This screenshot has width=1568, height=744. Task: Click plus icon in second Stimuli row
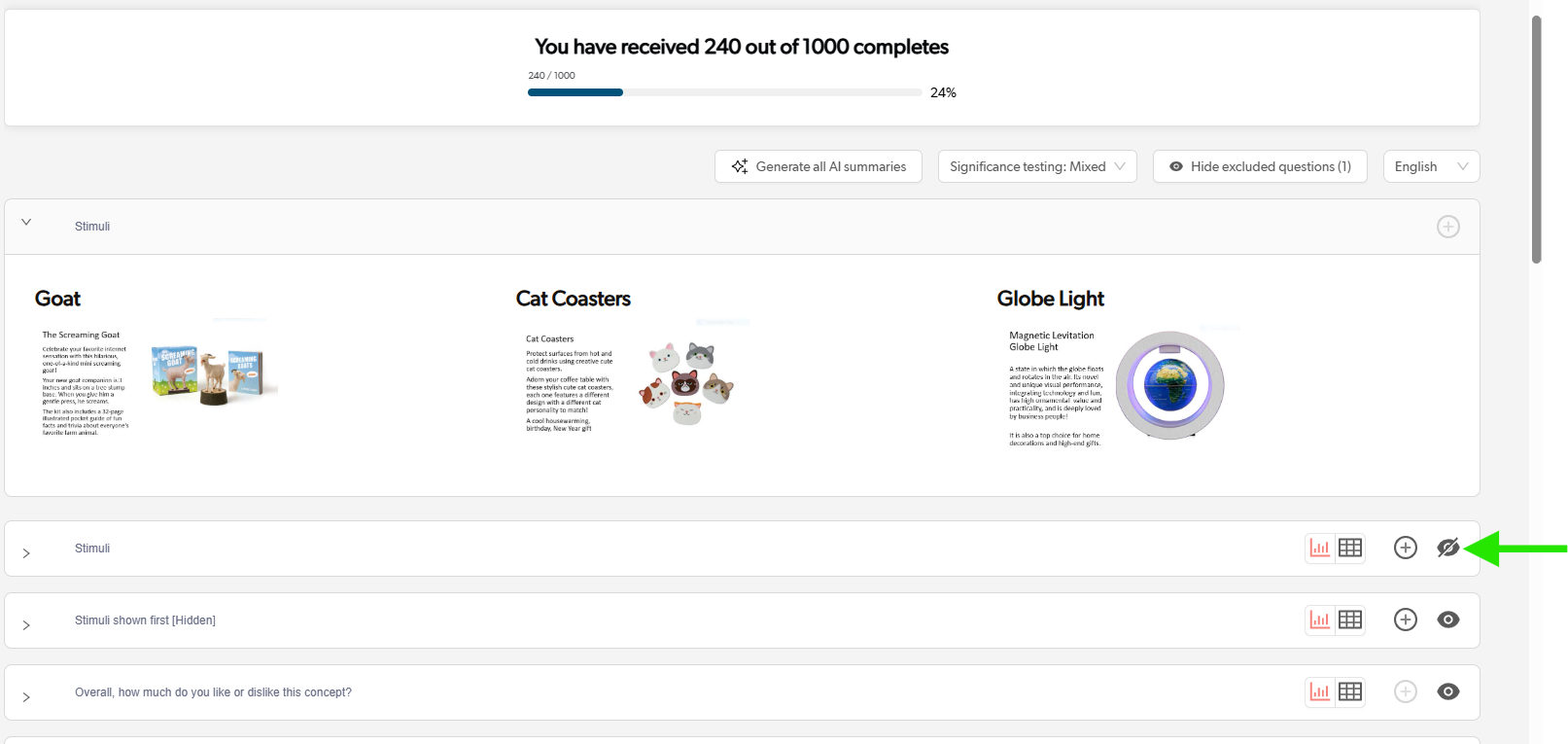[1405, 549]
